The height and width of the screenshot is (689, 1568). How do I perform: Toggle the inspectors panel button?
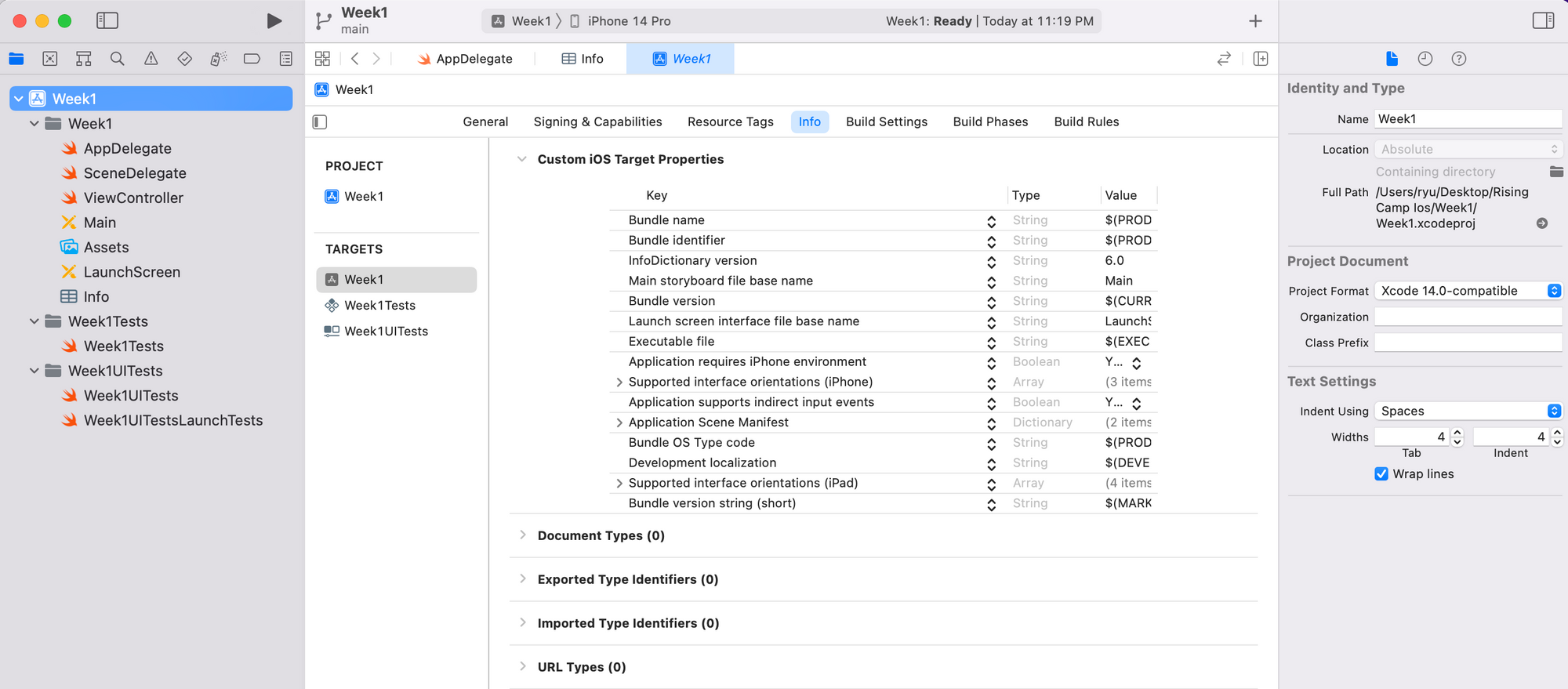[1543, 21]
